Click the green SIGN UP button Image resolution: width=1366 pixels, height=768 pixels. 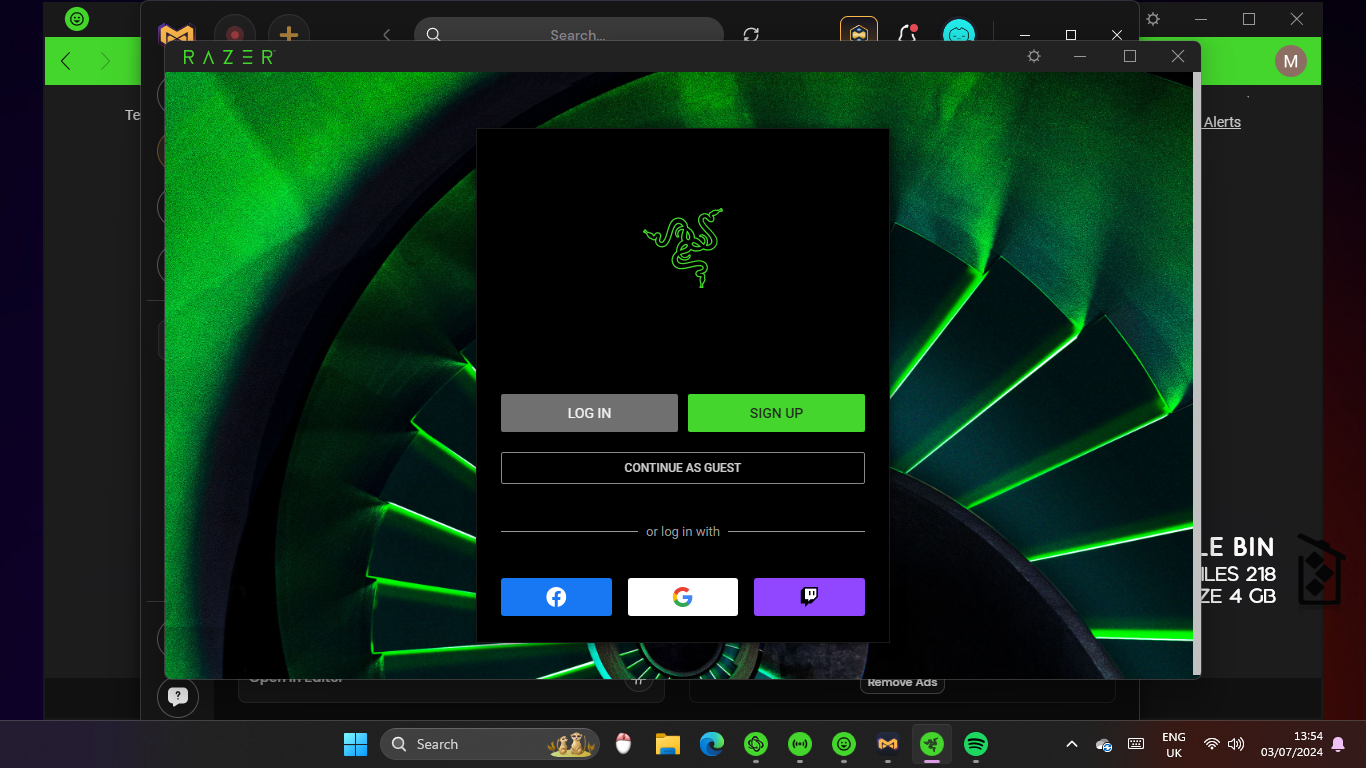pos(776,413)
